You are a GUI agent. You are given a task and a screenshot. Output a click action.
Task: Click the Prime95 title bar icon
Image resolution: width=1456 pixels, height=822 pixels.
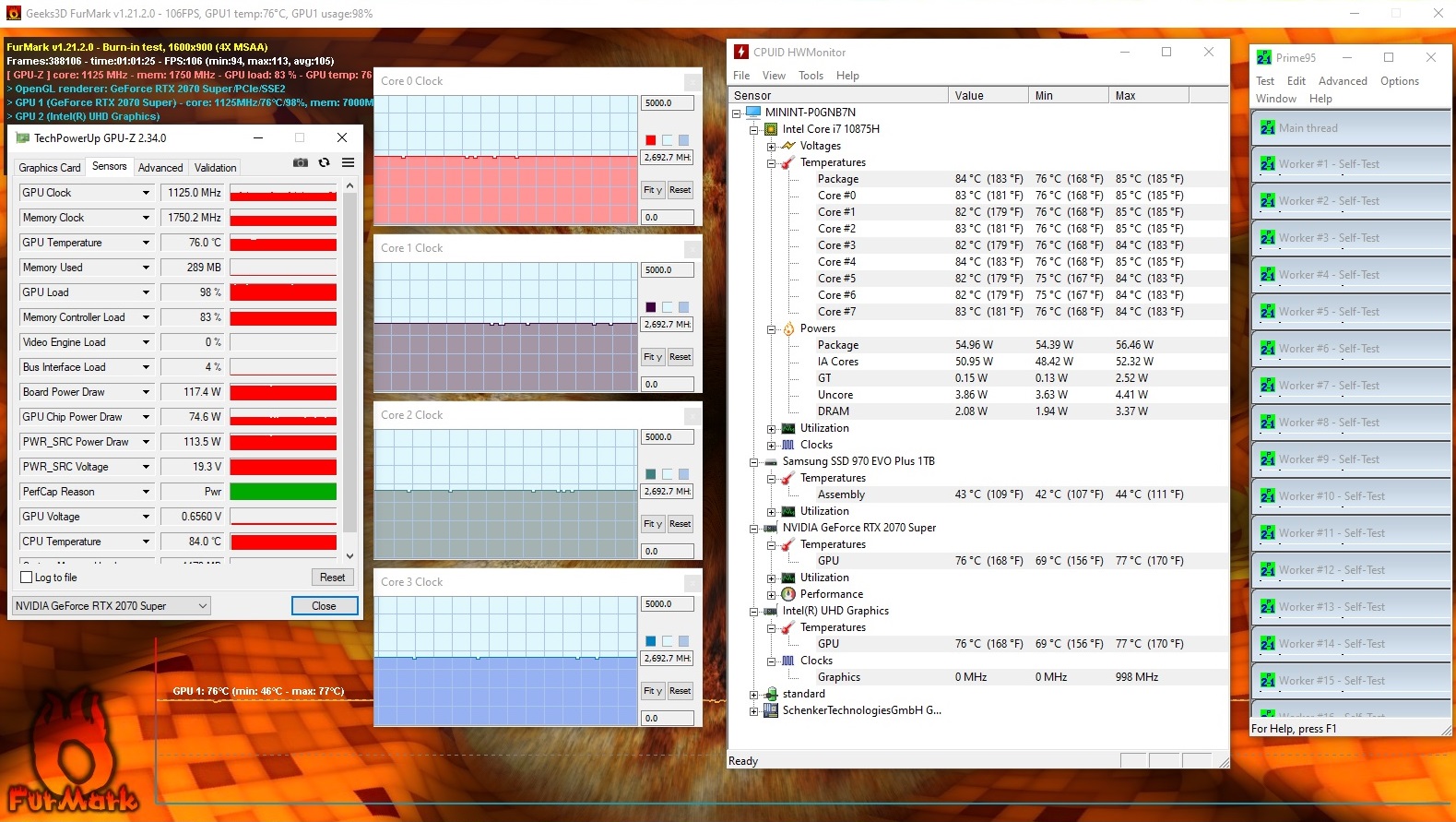coord(1264,57)
